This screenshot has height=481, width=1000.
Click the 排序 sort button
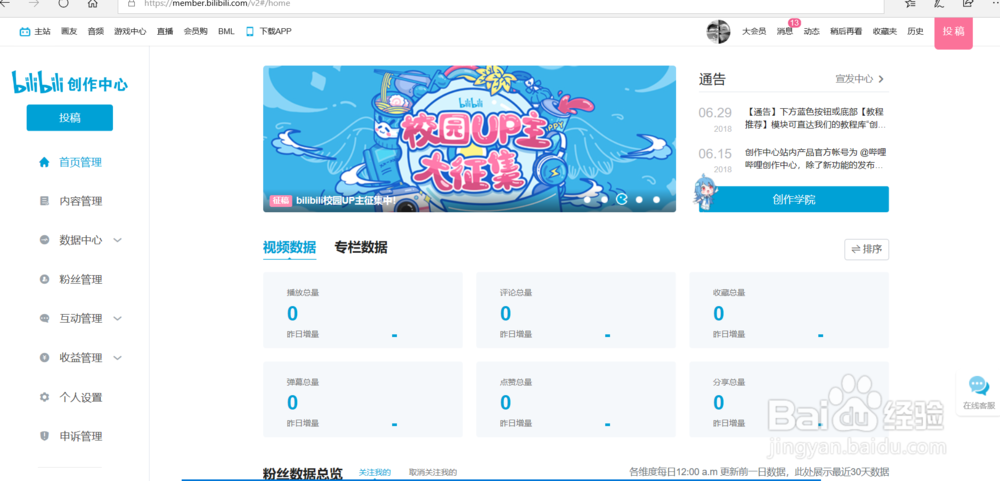(866, 249)
